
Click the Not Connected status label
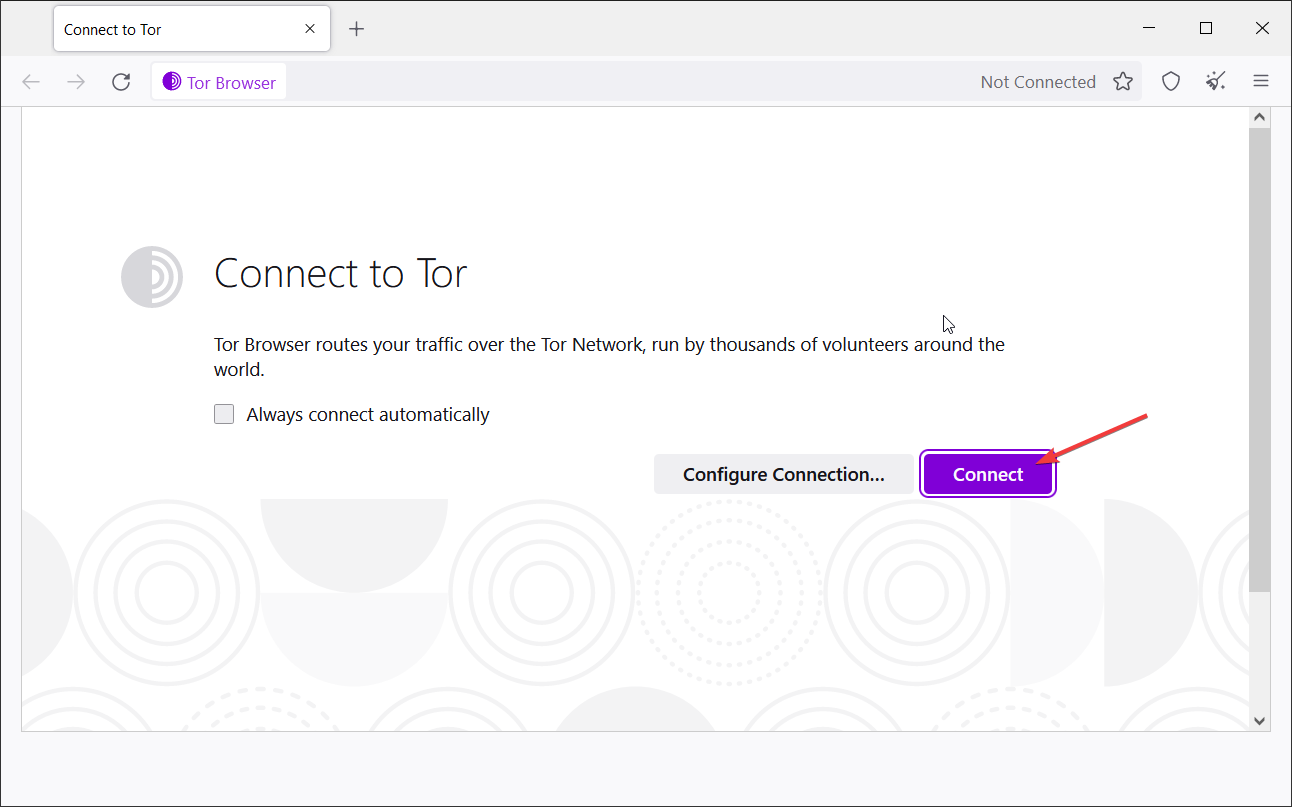(x=1038, y=82)
